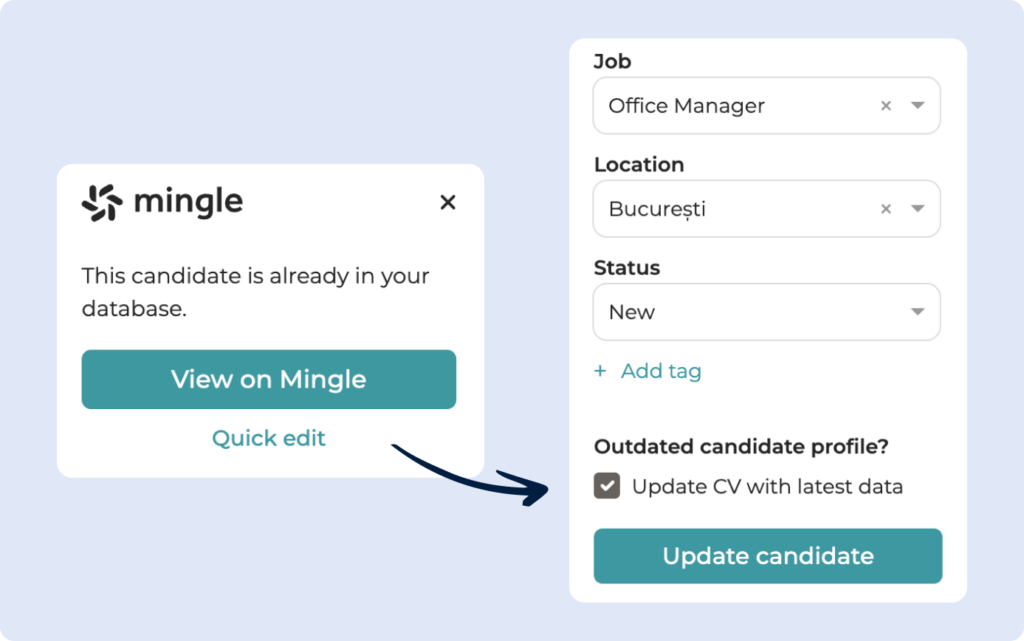Remove the București location selection
Screen dimensions: 1024x641
point(886,210)
